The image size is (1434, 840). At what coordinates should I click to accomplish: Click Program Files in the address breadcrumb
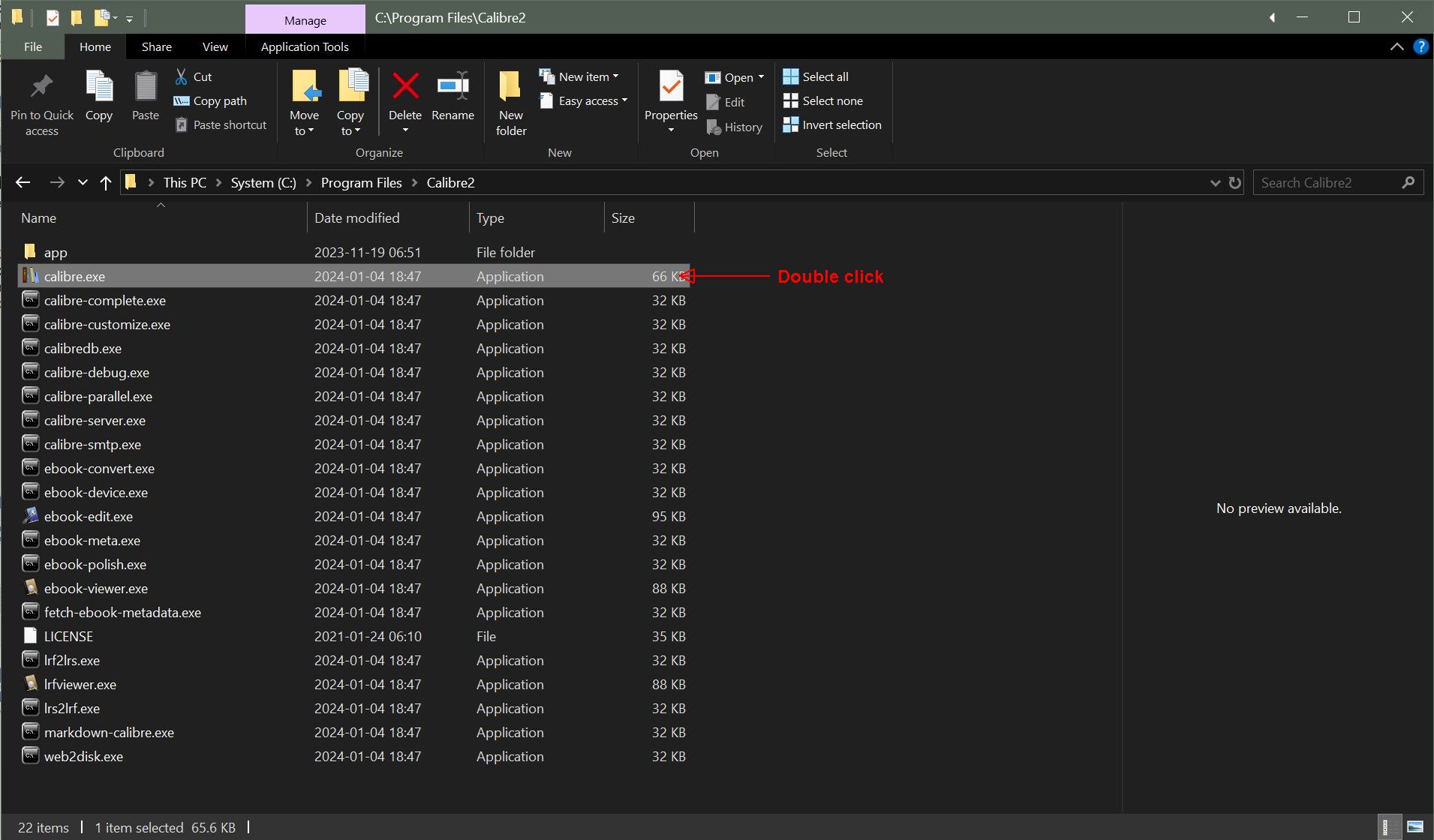click(361, 183)
